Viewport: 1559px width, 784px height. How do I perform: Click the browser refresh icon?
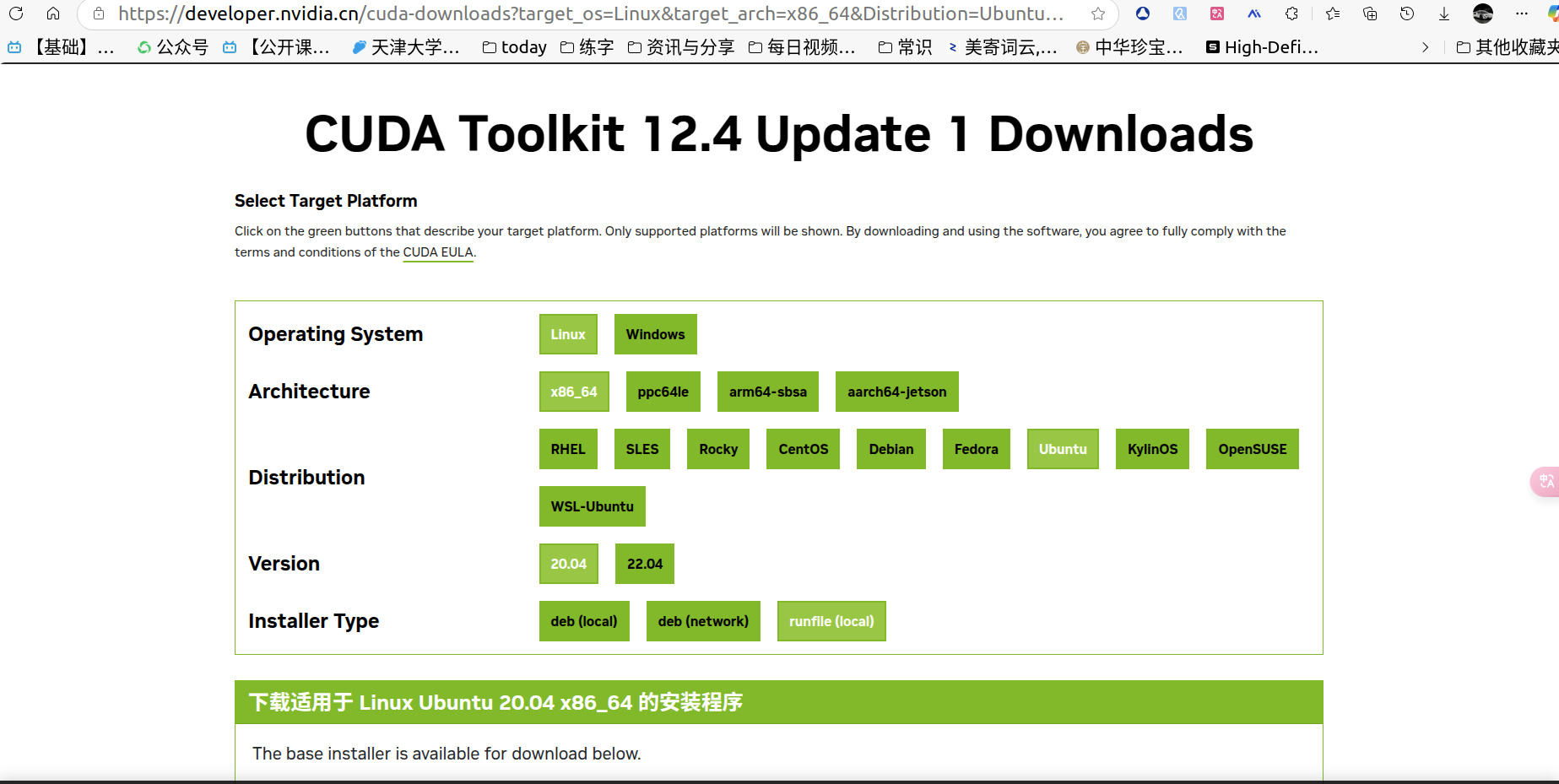(16, 14)
